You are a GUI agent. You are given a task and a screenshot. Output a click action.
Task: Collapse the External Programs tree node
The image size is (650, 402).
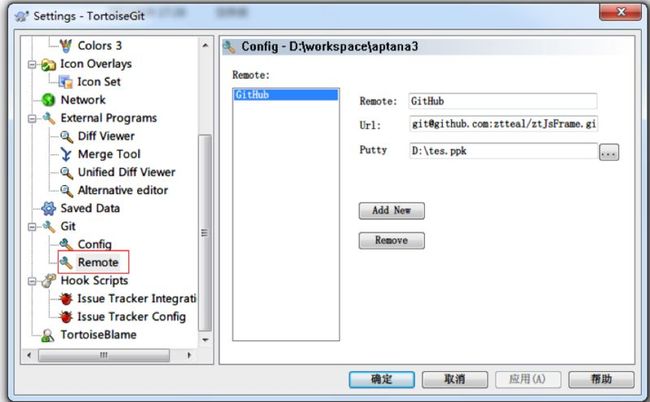(x=32, y=119)
